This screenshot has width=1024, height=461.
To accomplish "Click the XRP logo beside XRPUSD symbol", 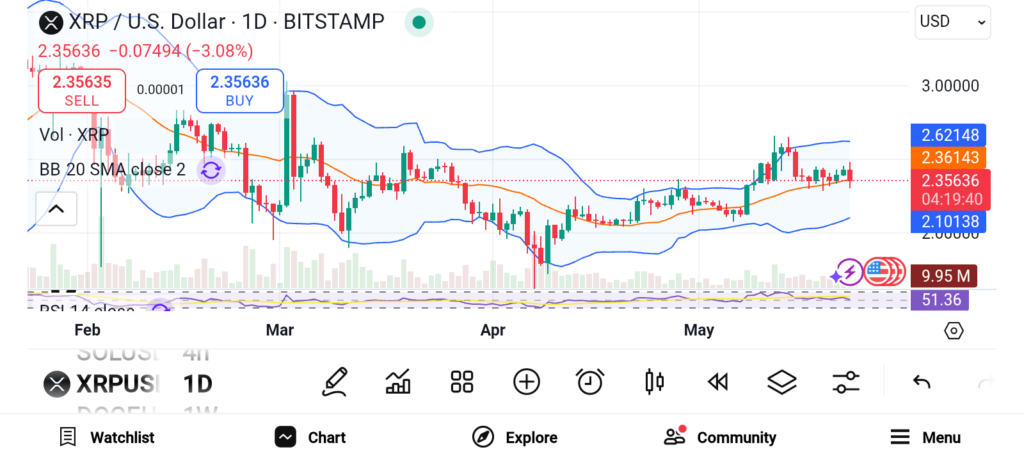I will pyautogui.click(x=56, y=384).
